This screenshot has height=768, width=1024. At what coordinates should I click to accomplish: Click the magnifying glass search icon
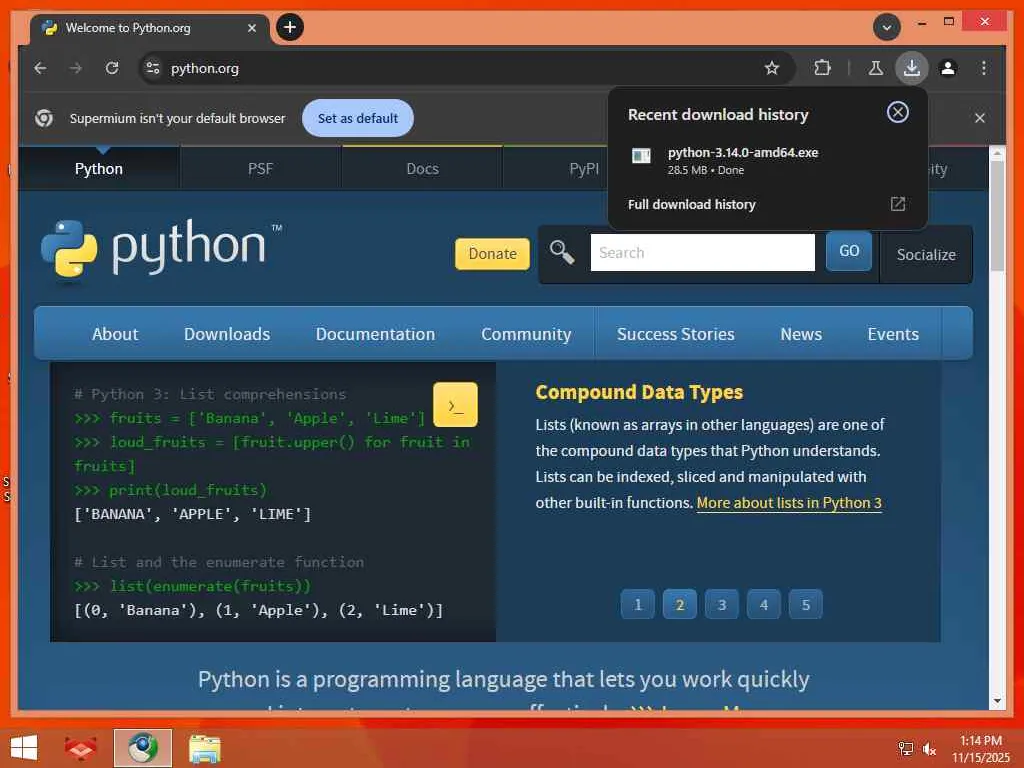tap(562, 252)
